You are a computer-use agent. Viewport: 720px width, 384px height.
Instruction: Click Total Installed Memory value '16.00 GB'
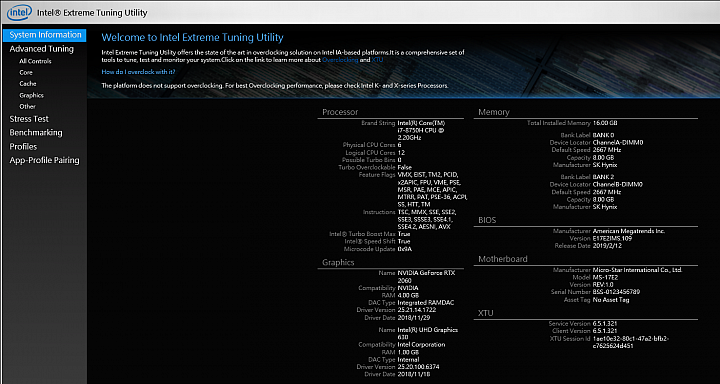[x=605, y=123]
